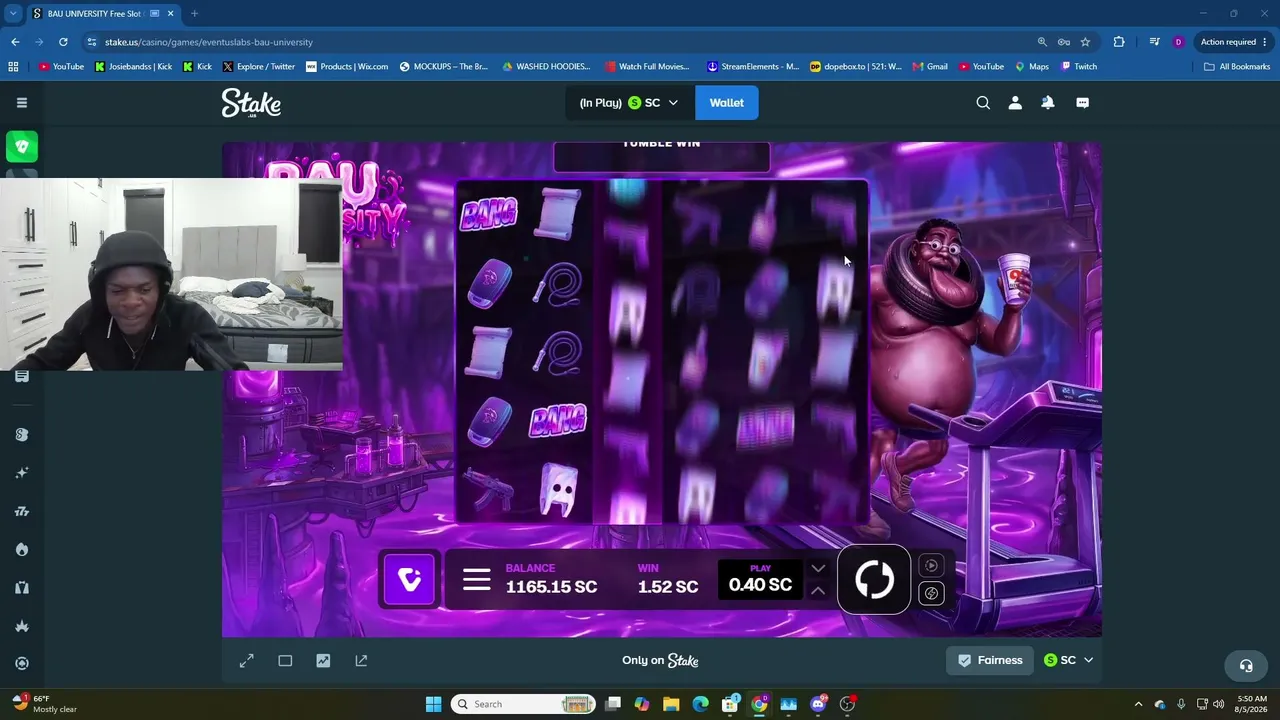Open the user profile menu

coord(1015,103)
